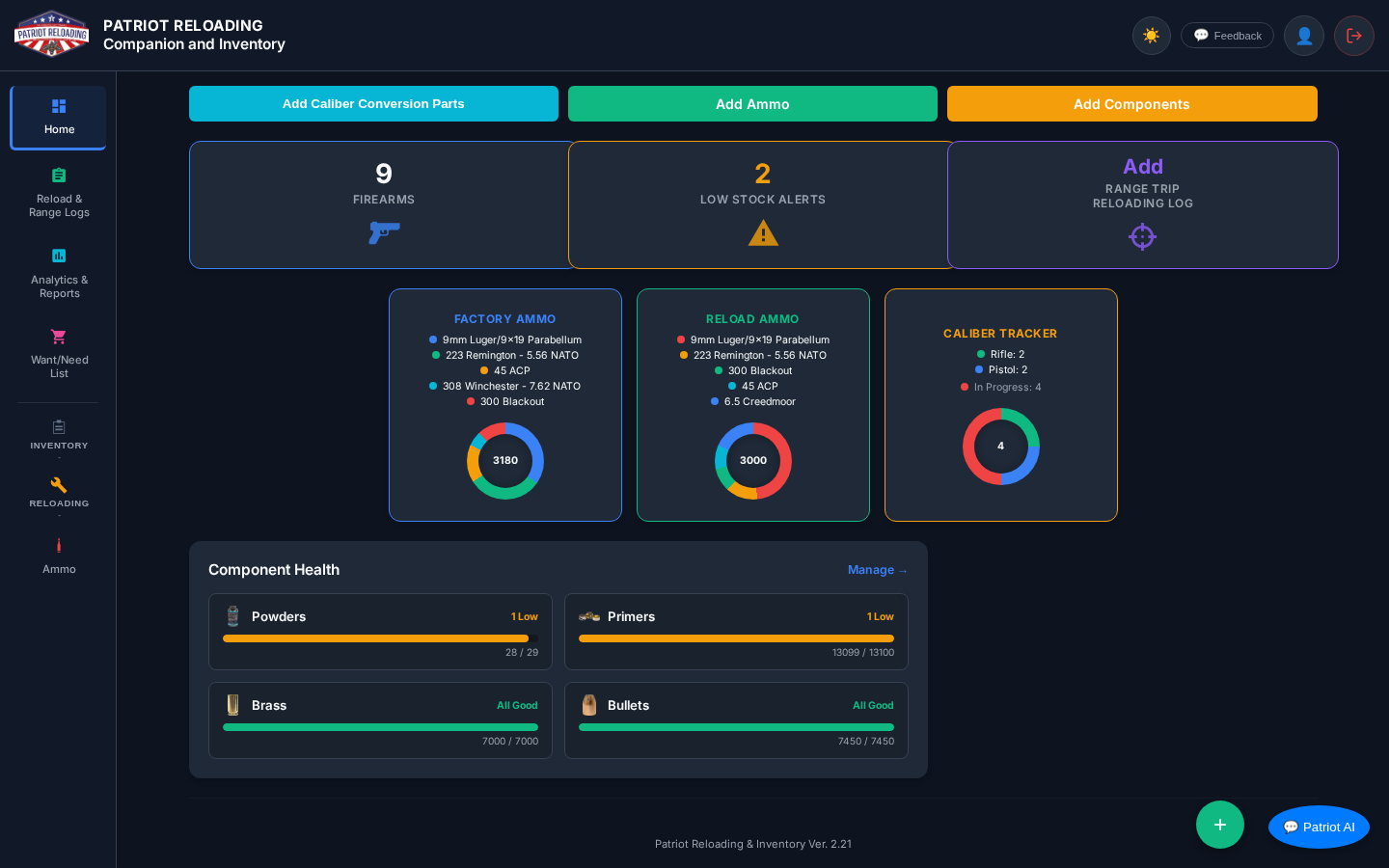
Task: Click the blue pistol icon
Action: pos(384,232)
